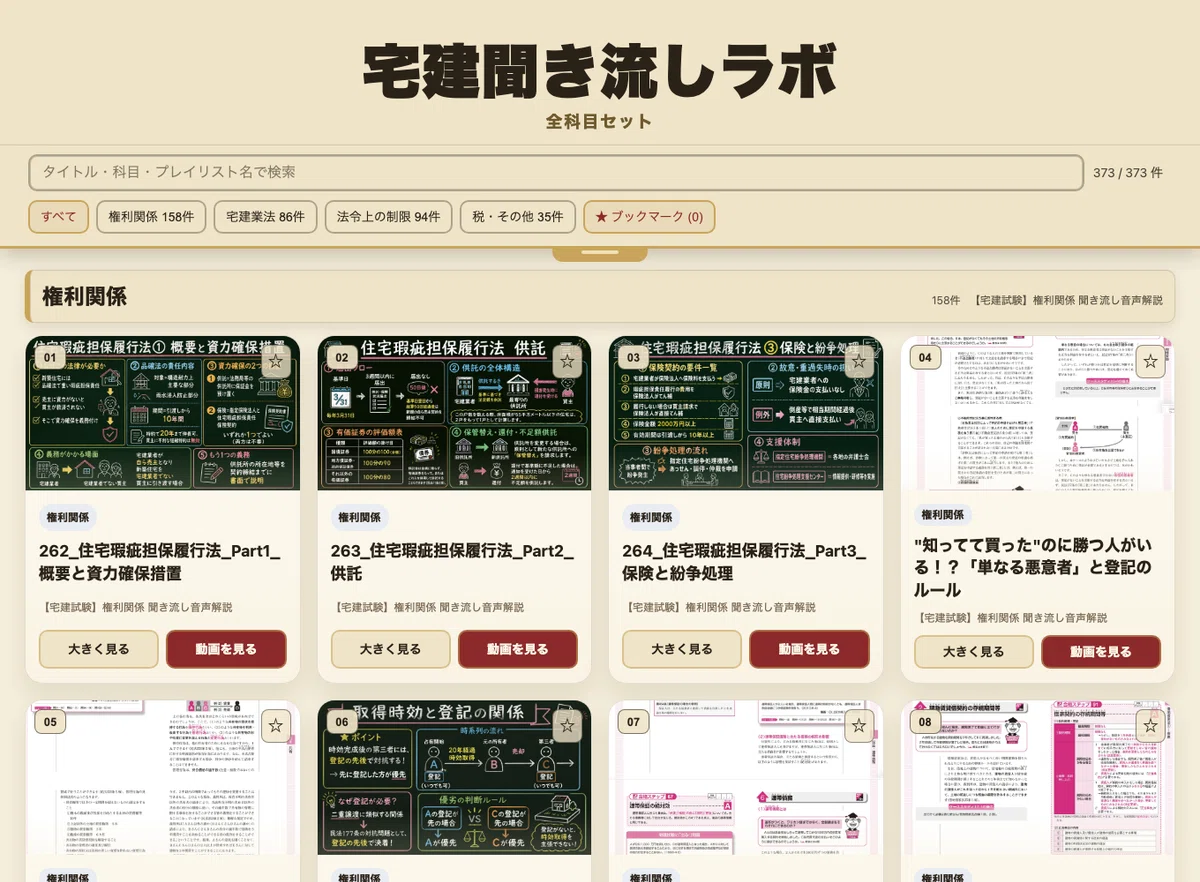Bookmark card 04 using its star icon
Screen dimensions: 1200x882
[x=1150, y=361]
